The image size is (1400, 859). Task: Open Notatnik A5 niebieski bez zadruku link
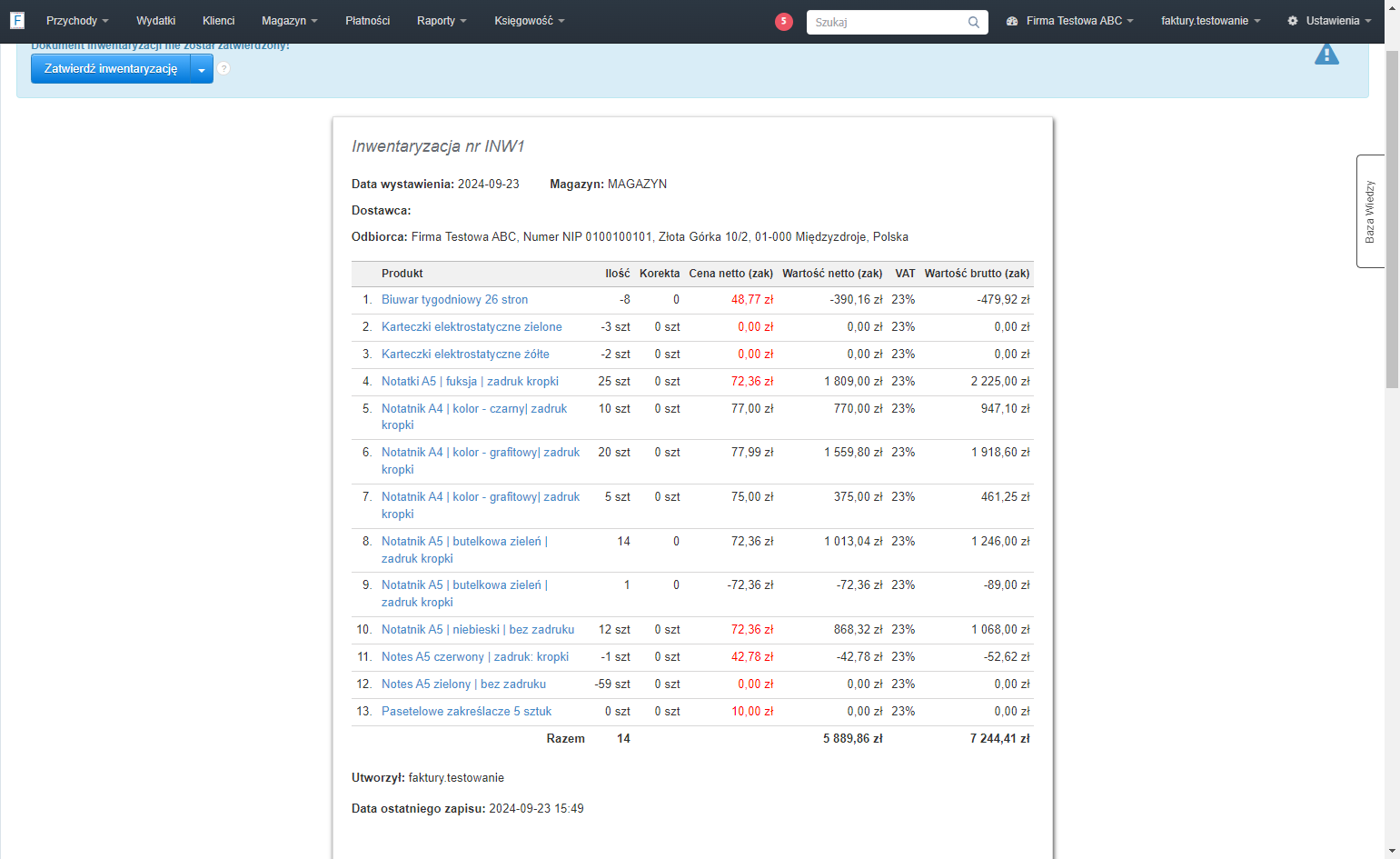[x=478, y=630]
